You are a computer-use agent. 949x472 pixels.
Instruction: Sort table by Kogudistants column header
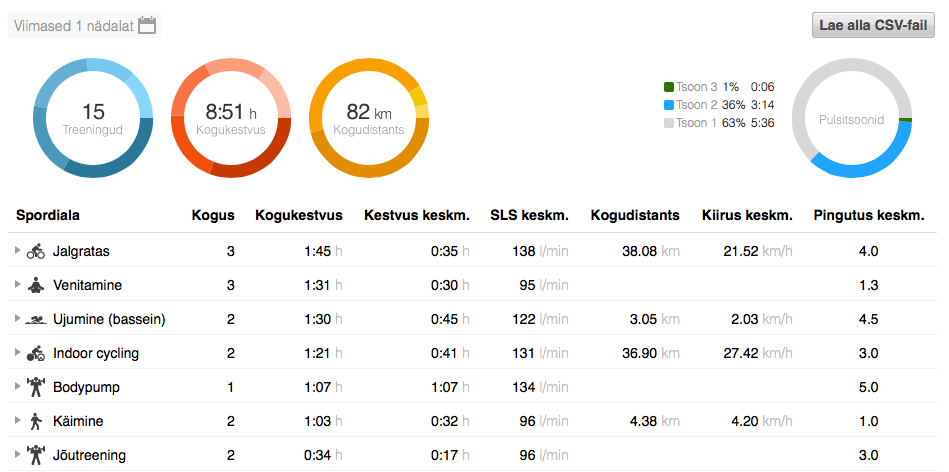[x=635, y=215]
